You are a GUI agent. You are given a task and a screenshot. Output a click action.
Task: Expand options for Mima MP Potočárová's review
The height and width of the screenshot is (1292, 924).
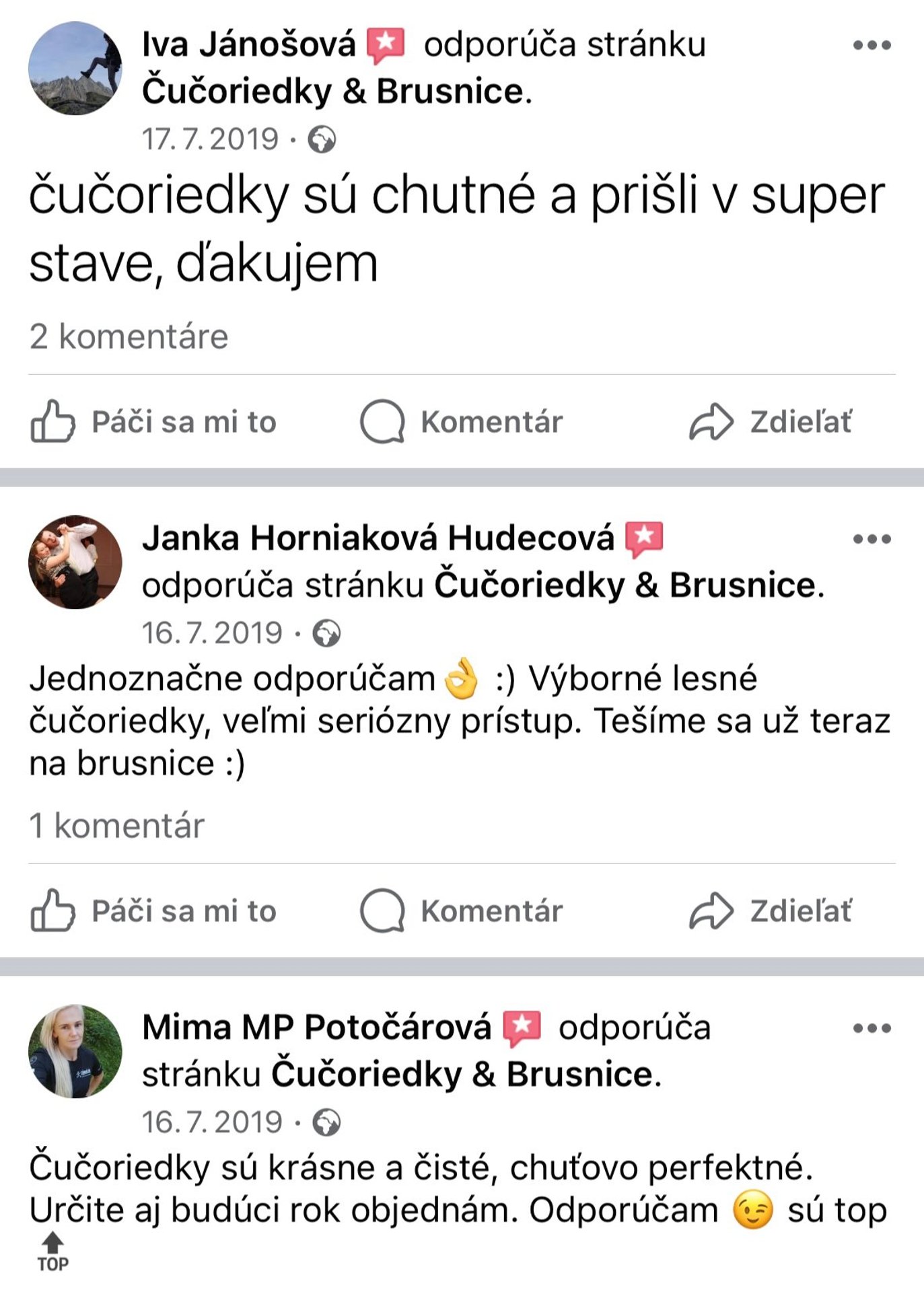[x=872, y=1028]
